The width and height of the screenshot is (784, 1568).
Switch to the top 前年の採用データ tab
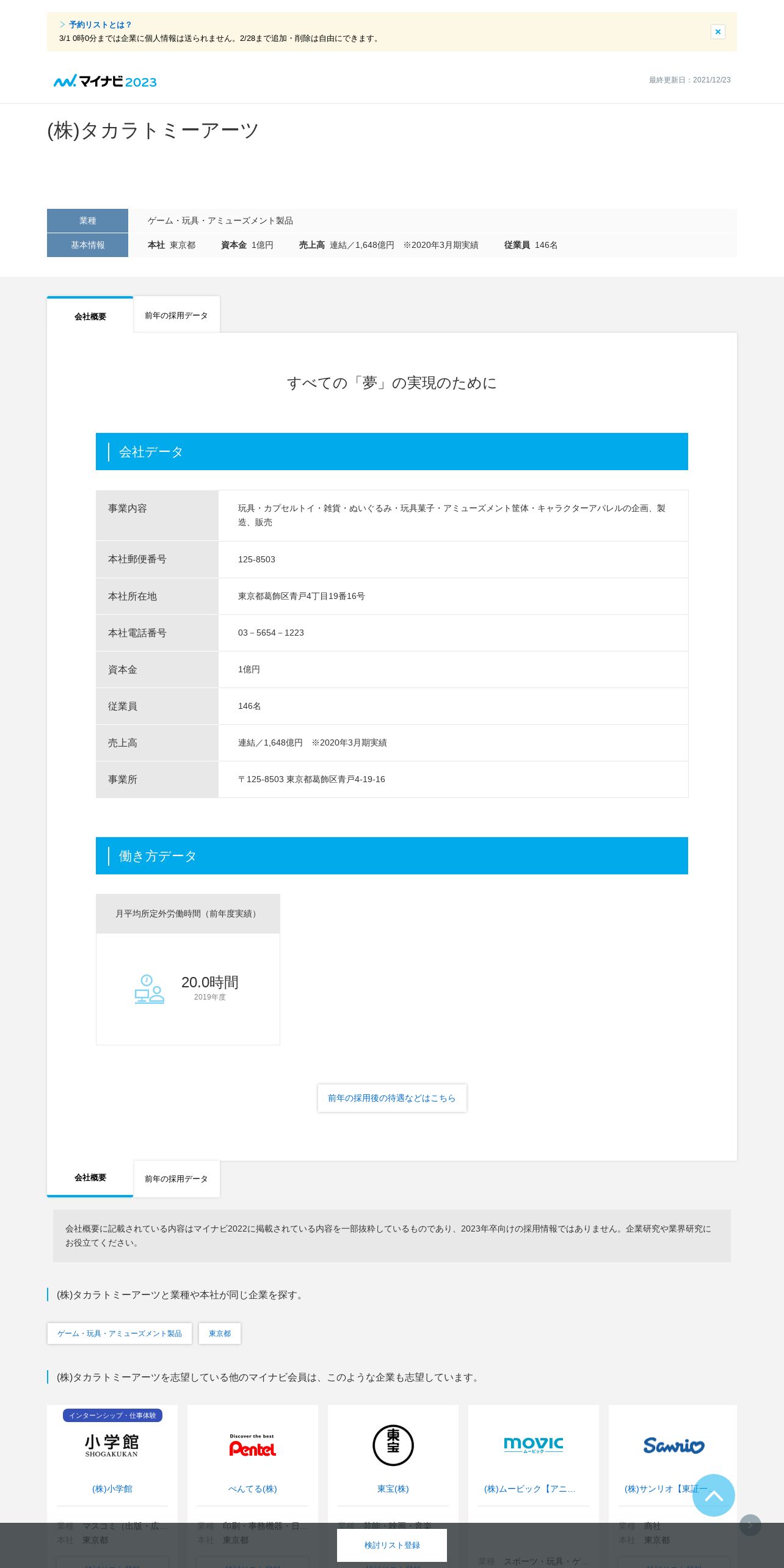click(176, 315)
